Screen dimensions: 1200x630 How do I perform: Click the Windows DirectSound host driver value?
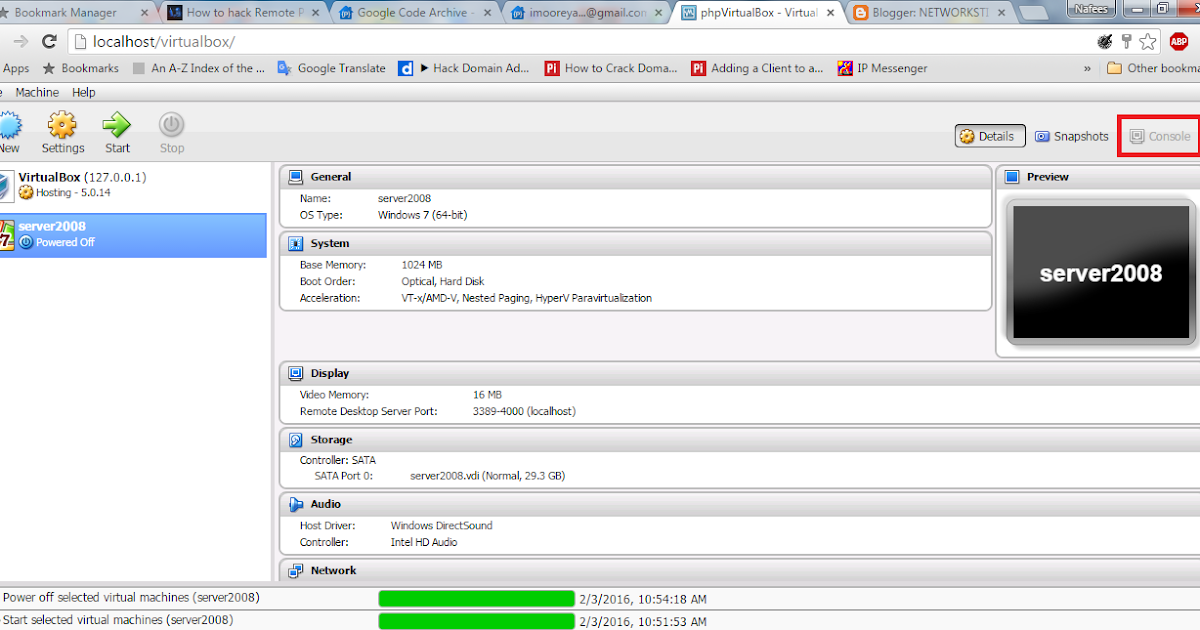tap(441, 526)
